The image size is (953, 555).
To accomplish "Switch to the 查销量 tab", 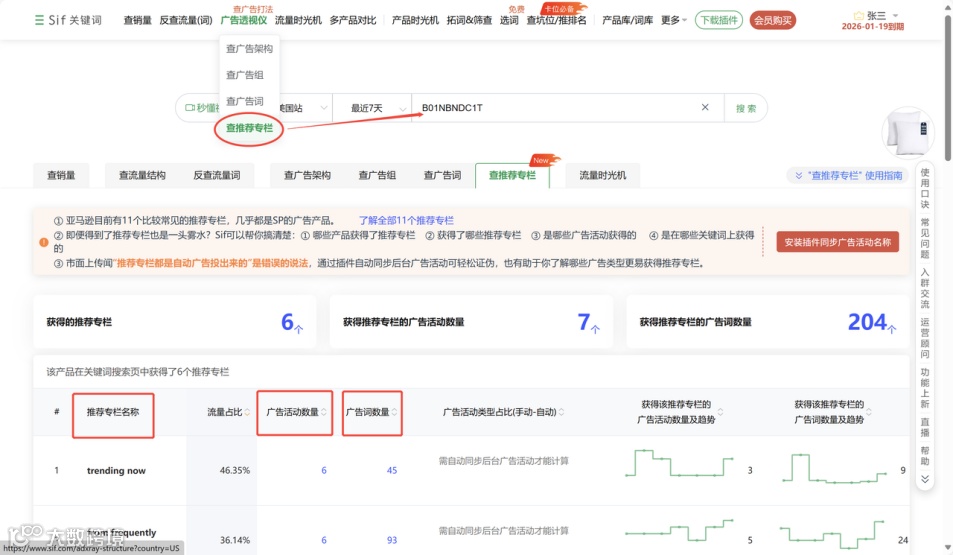I will (61, 175).
